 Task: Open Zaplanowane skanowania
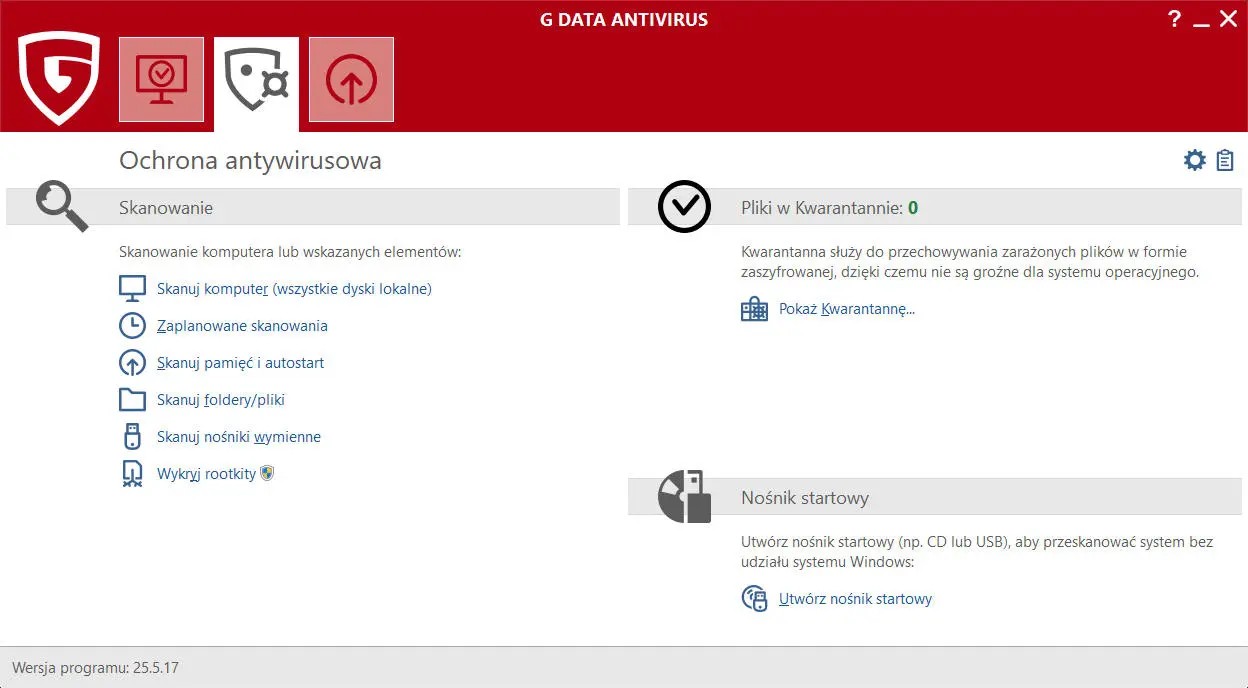(242, 326)
